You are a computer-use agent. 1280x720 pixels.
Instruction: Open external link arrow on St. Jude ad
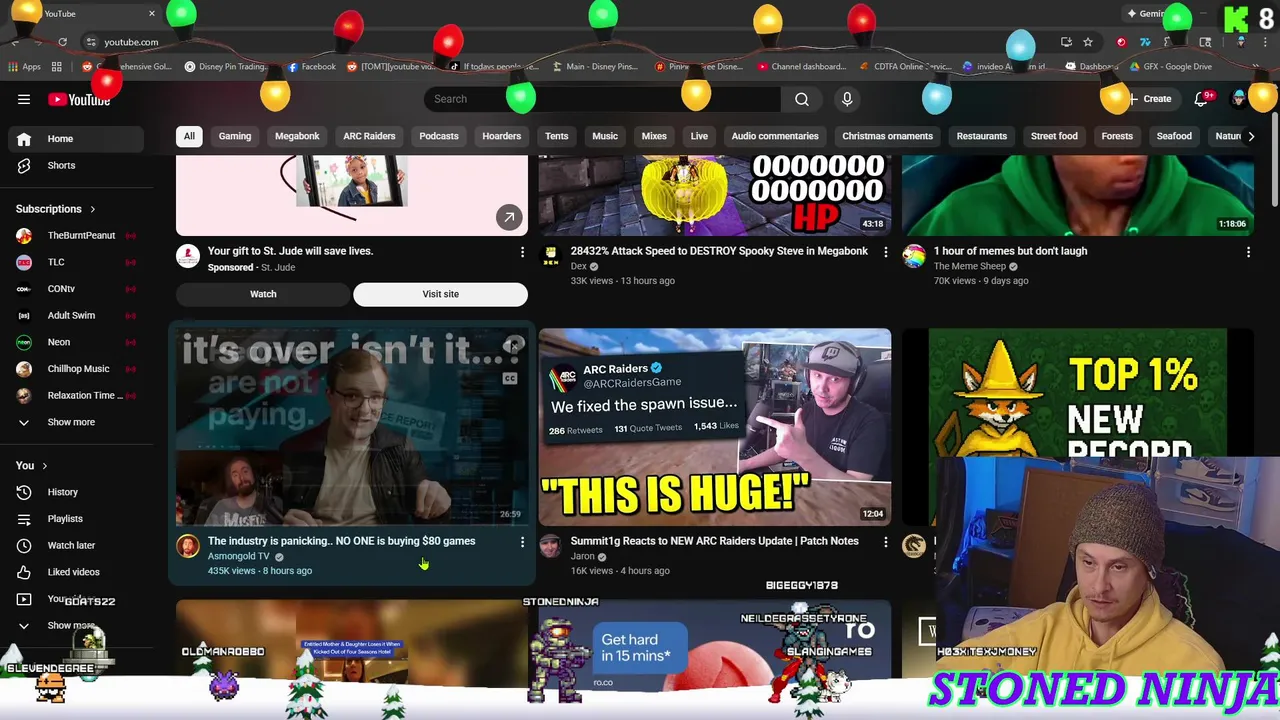[509, 217]
